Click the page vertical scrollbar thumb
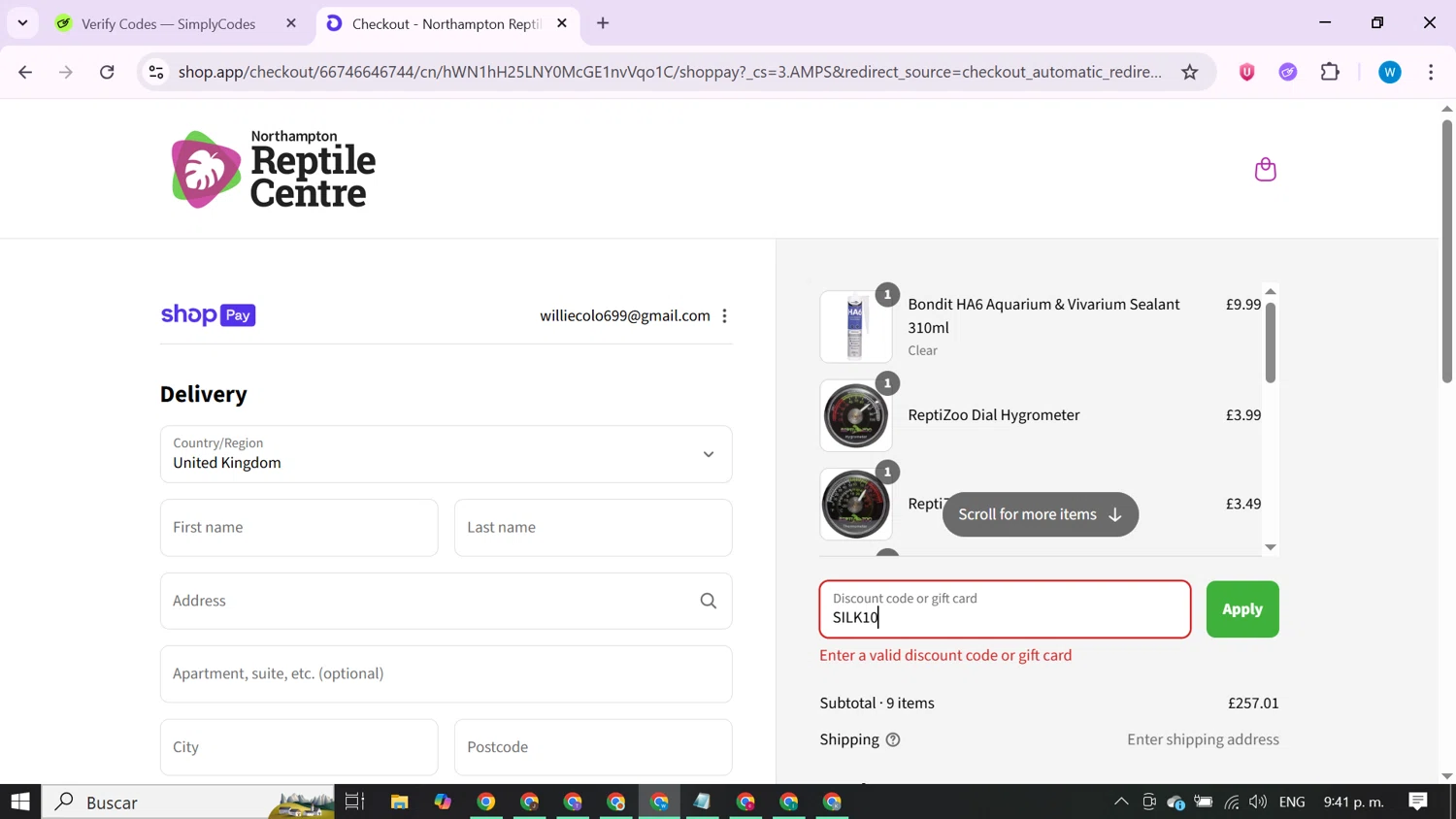 pyautogui.click(x=1446, y=250)
